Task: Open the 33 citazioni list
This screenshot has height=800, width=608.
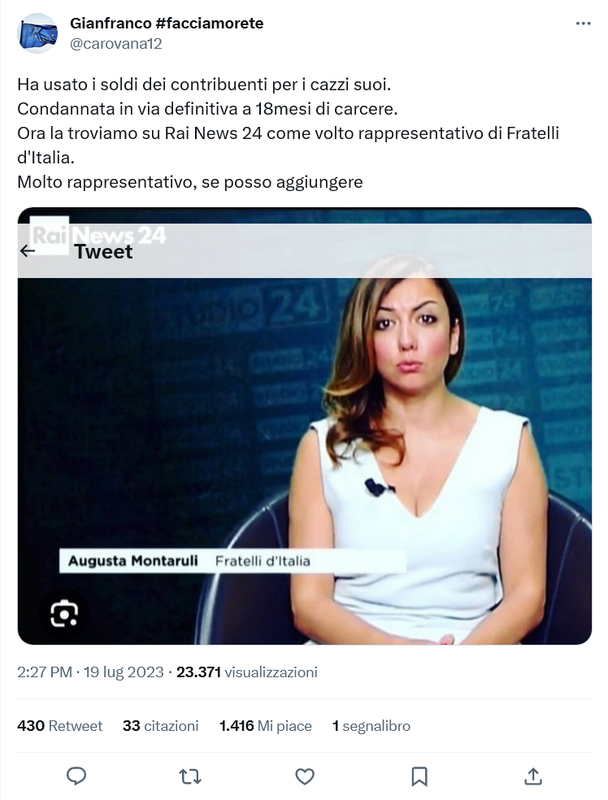Action: [x=160, y=726]
